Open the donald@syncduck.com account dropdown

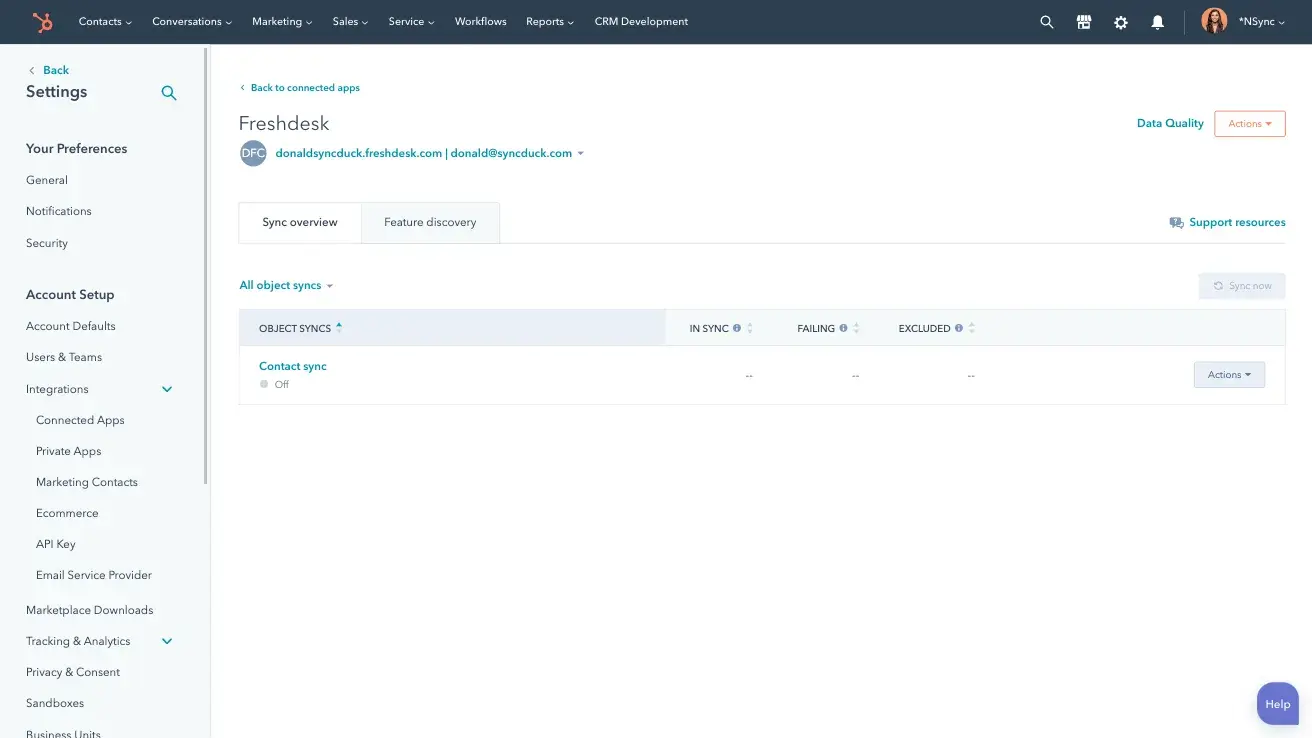pos(581,153)
